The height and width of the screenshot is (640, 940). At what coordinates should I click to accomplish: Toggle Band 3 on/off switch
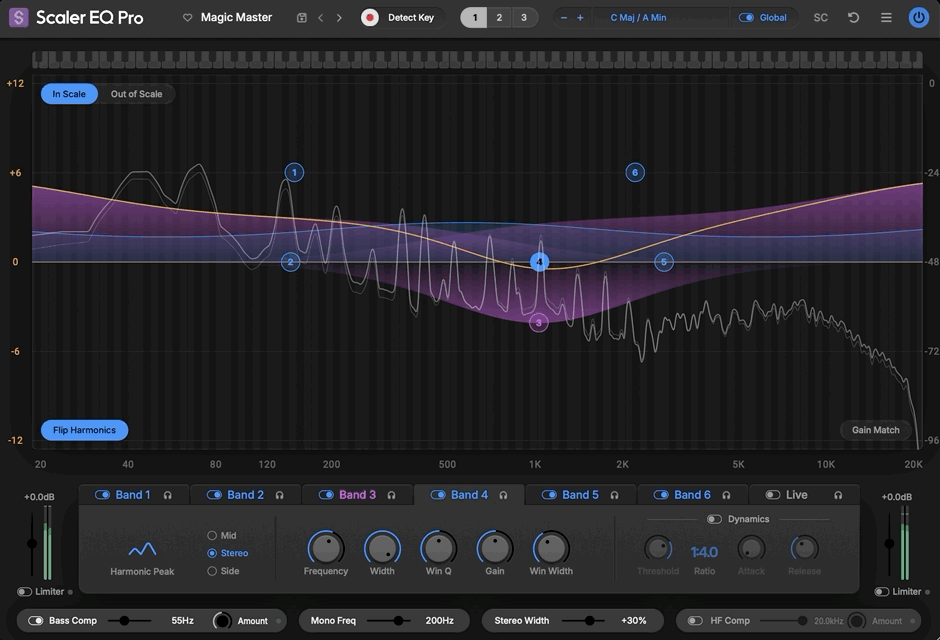pos(326,495)
